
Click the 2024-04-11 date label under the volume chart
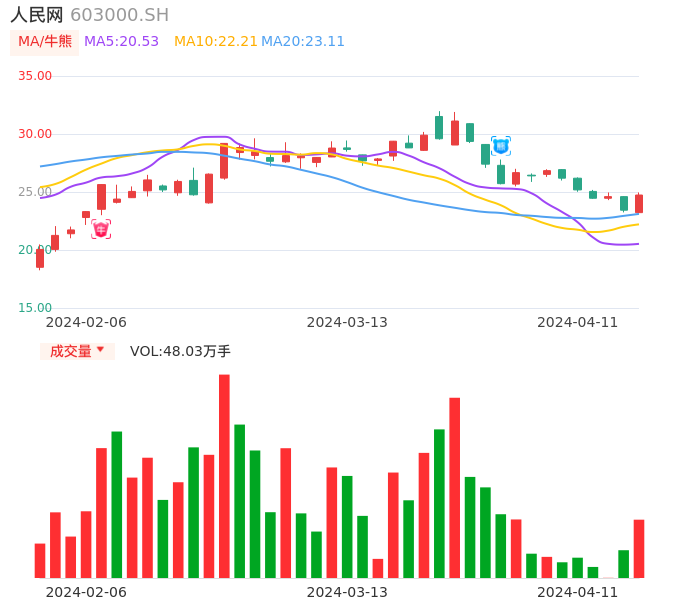[577, 592]
